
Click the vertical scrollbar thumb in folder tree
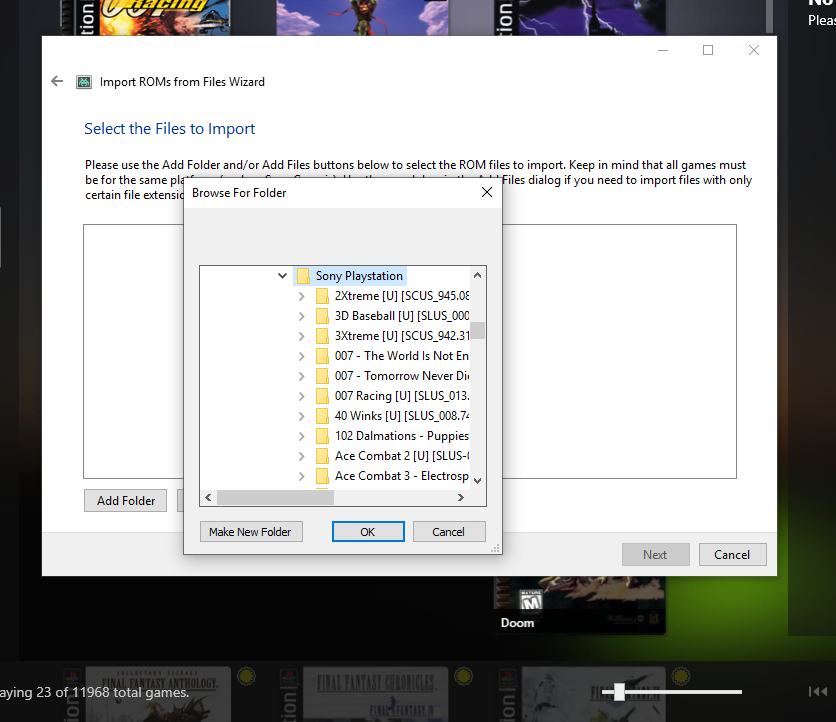coord(478,330)
